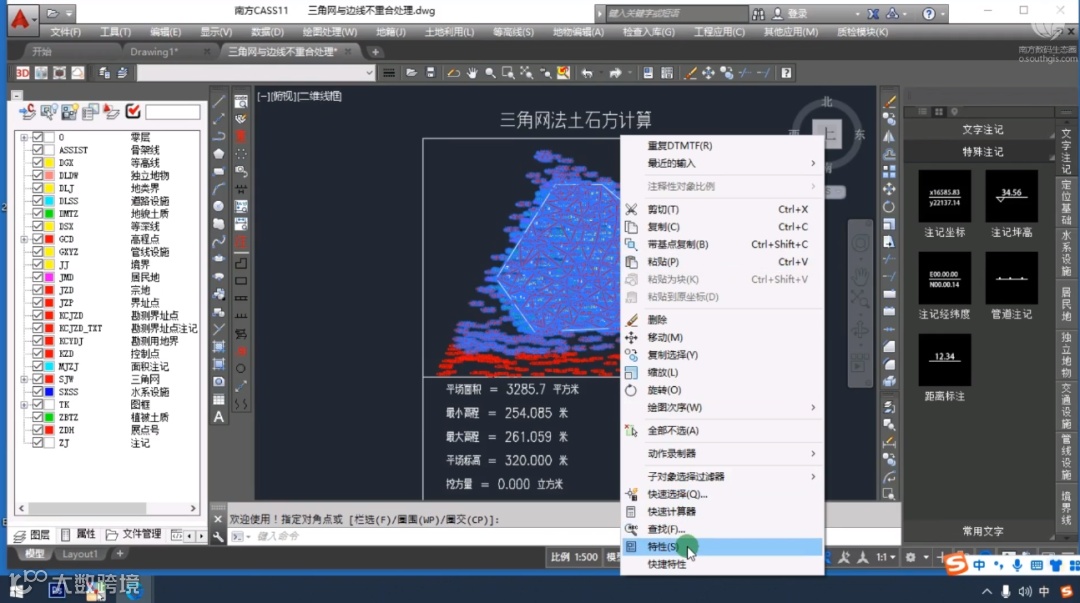Viewport: 1080px width, 603px height.
Task: Click the Move cross-arrows toolbar icon
Action: (708, 73)
